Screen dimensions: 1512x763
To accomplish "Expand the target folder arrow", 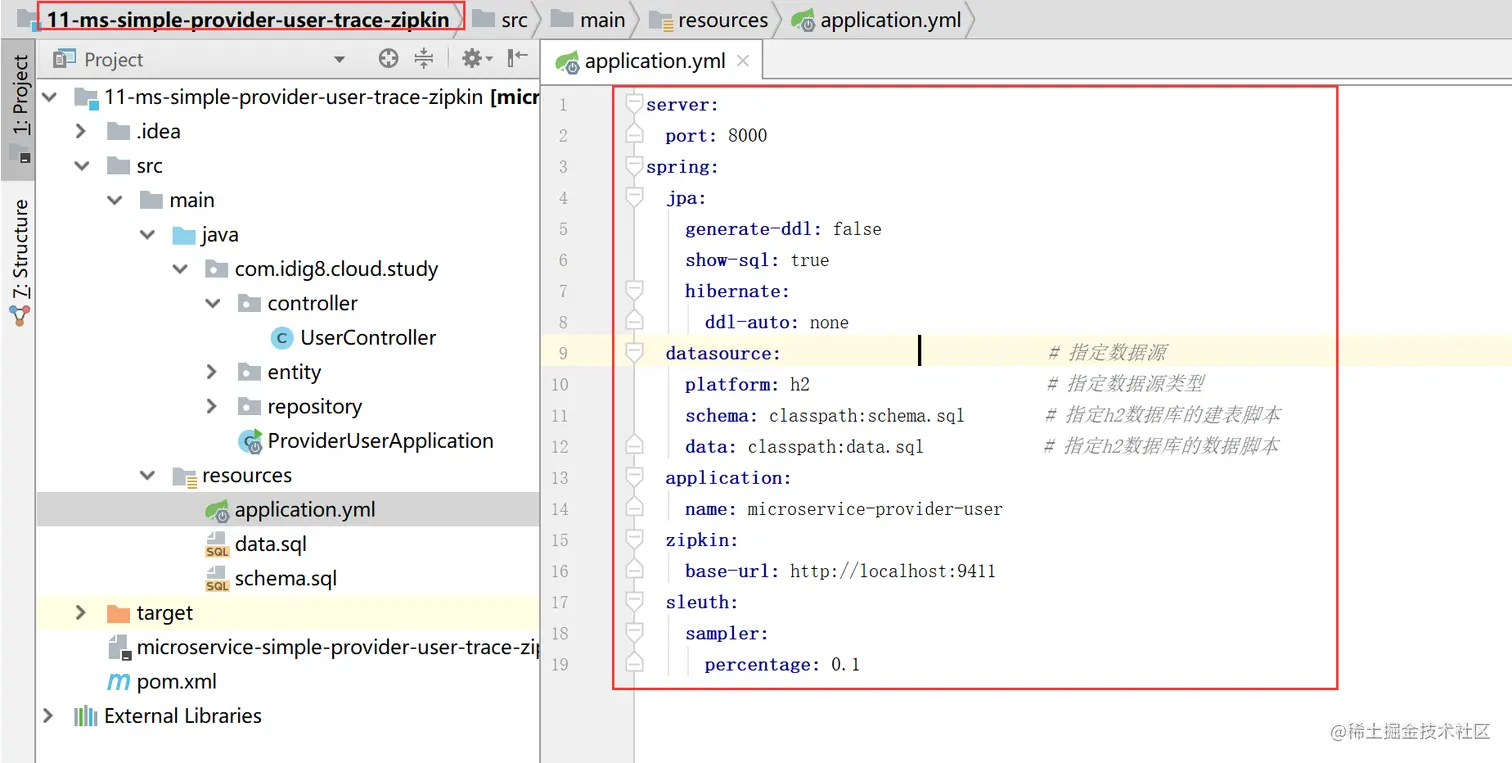I will (82, 613).
